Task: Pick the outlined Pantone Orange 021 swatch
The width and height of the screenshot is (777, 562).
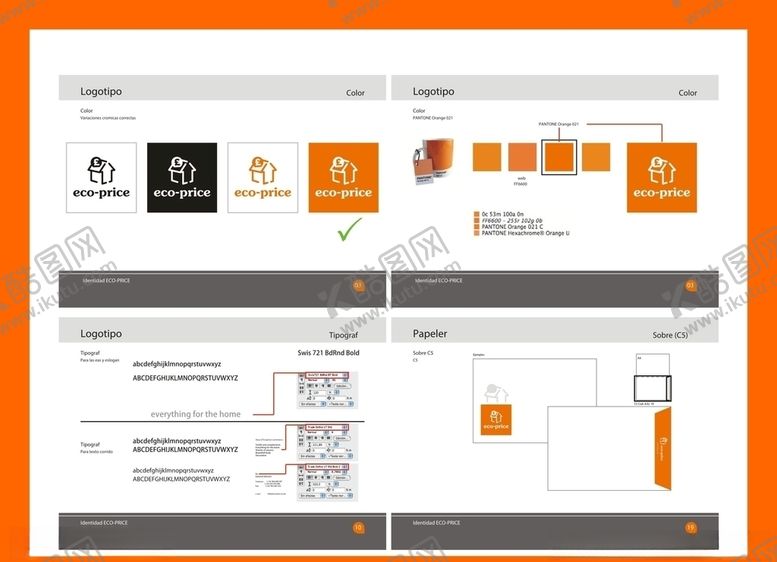Action: pos(559,157)
